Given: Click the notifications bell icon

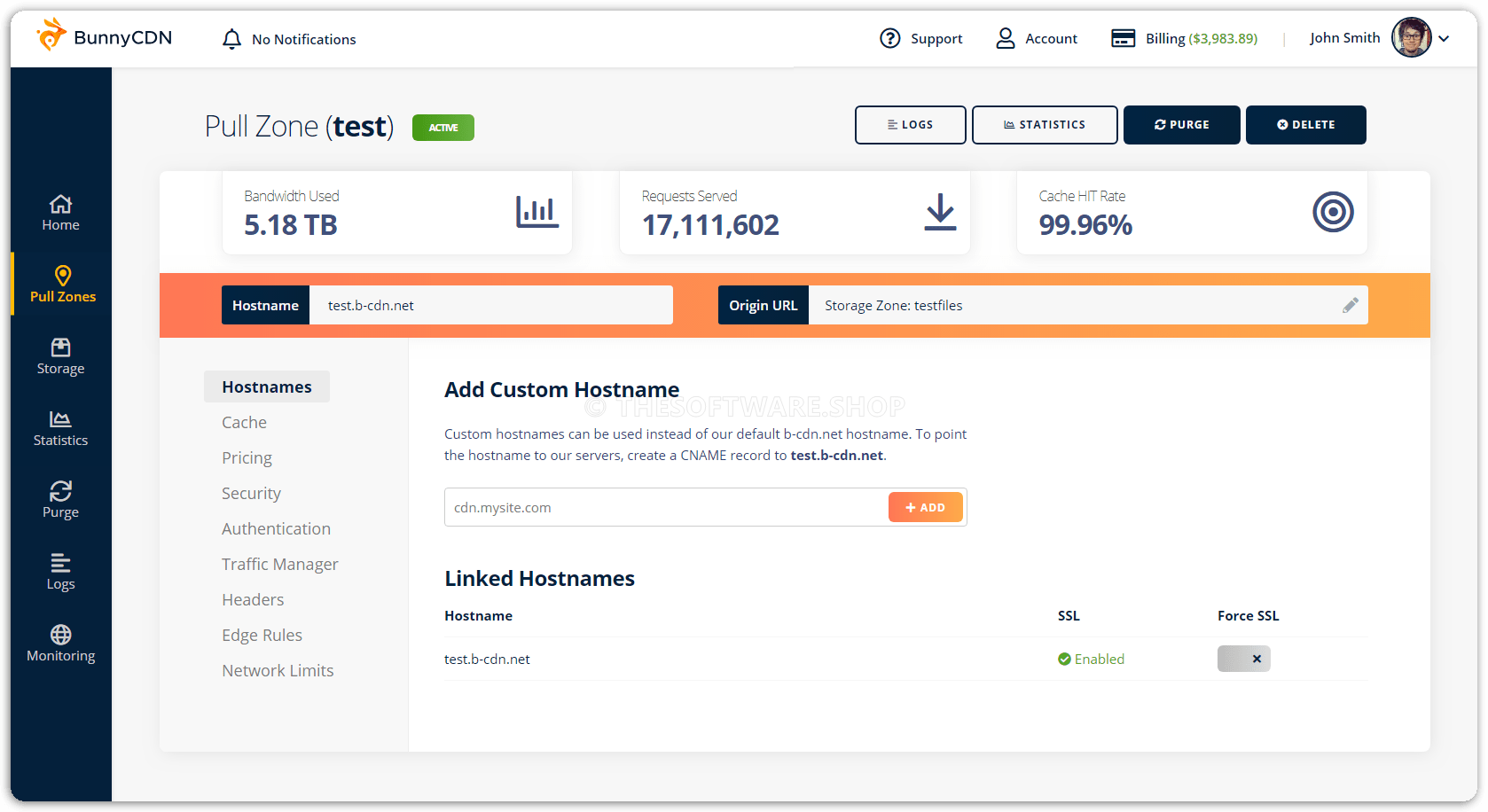Looking at the screenshot, I should [x=231, y=39].
